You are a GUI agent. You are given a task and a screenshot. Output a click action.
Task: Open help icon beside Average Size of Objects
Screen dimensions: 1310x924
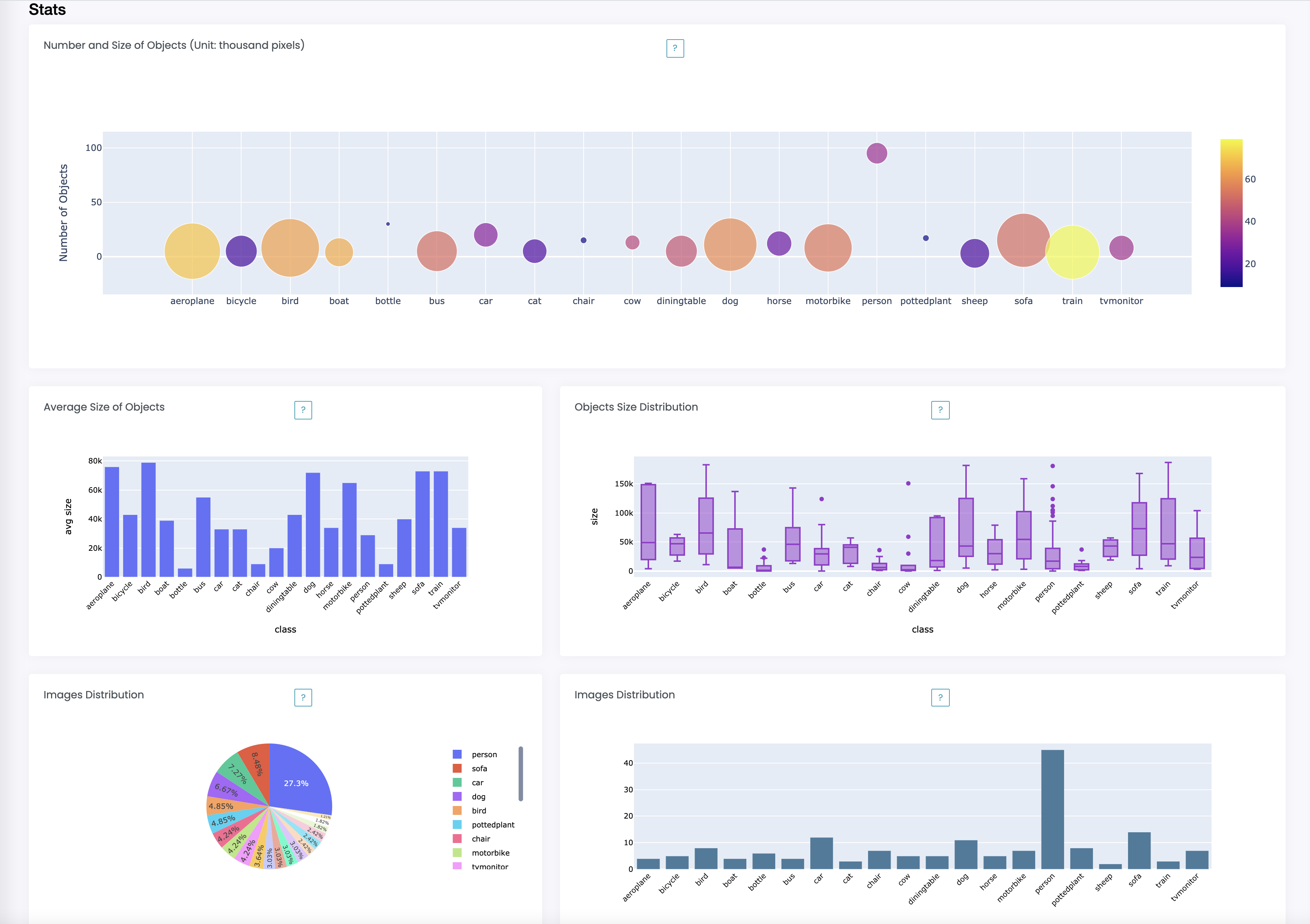tap(303, 410)
